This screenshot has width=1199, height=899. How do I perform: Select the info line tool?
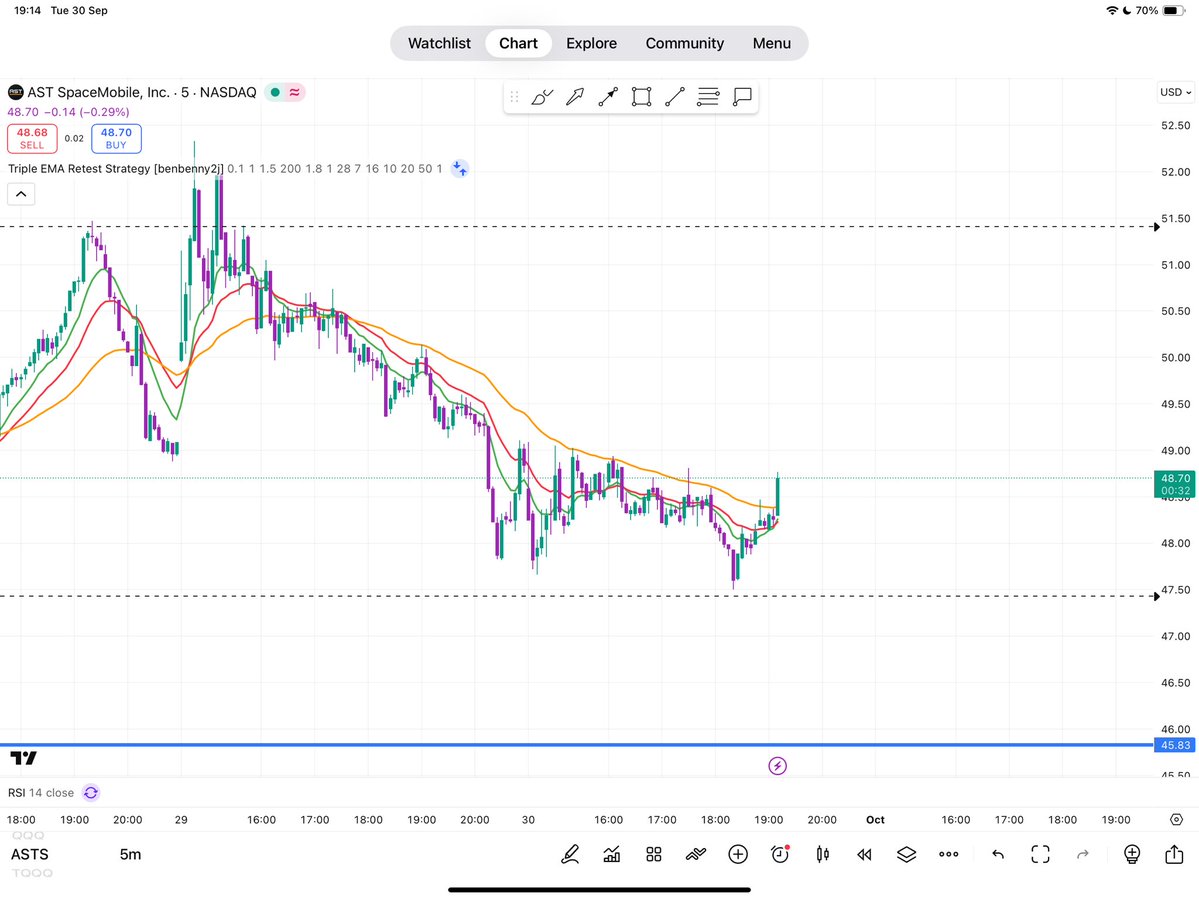click(x=608, y=97)
